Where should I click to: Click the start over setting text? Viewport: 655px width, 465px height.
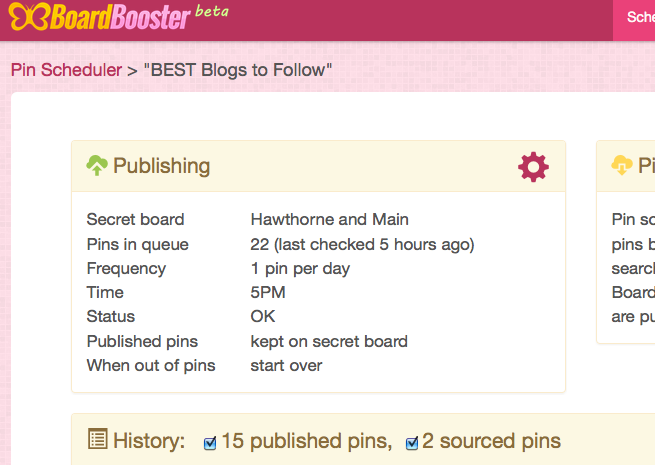(x=286, y=366)
